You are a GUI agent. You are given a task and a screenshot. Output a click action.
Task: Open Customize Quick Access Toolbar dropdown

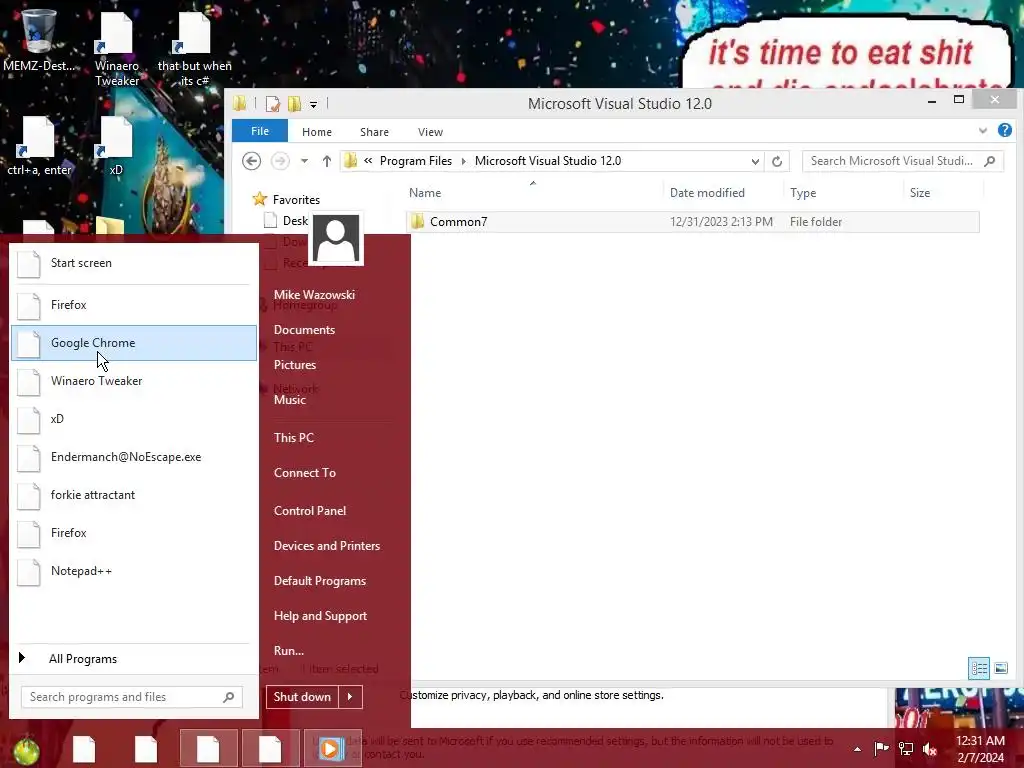pyautogui.click(x=313, y=104)
